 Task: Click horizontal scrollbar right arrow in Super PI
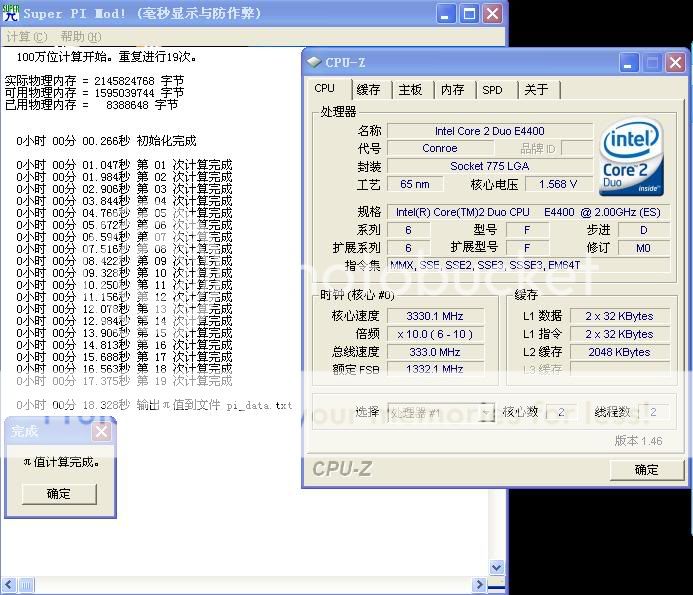[x=479, y=585]
